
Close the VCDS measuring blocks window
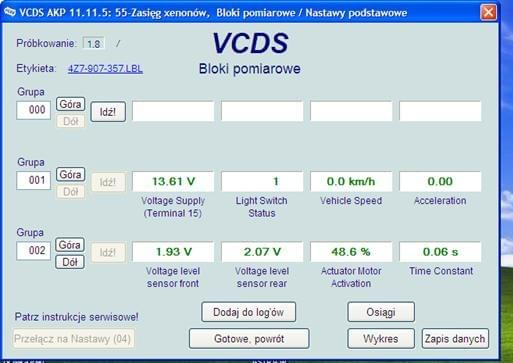488,13
